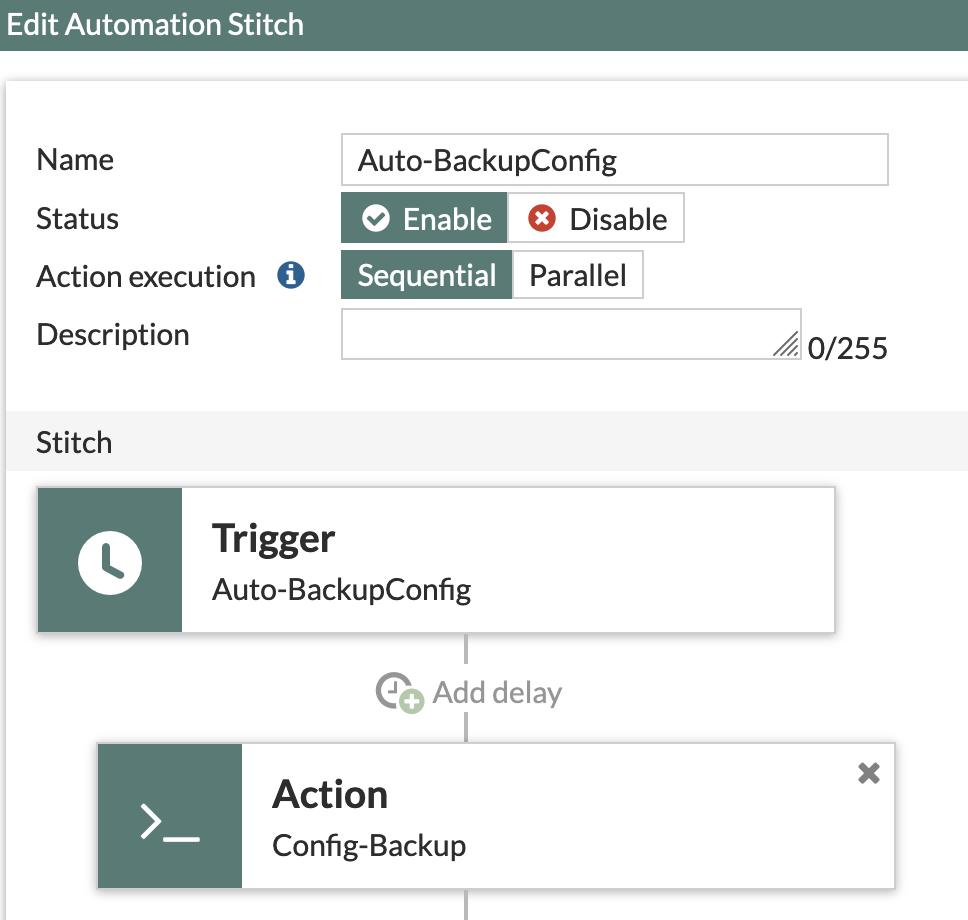This screenshot has width=968, height=920.
Task: Remove the Config-Backup action with X
Action: pos(869,772)
